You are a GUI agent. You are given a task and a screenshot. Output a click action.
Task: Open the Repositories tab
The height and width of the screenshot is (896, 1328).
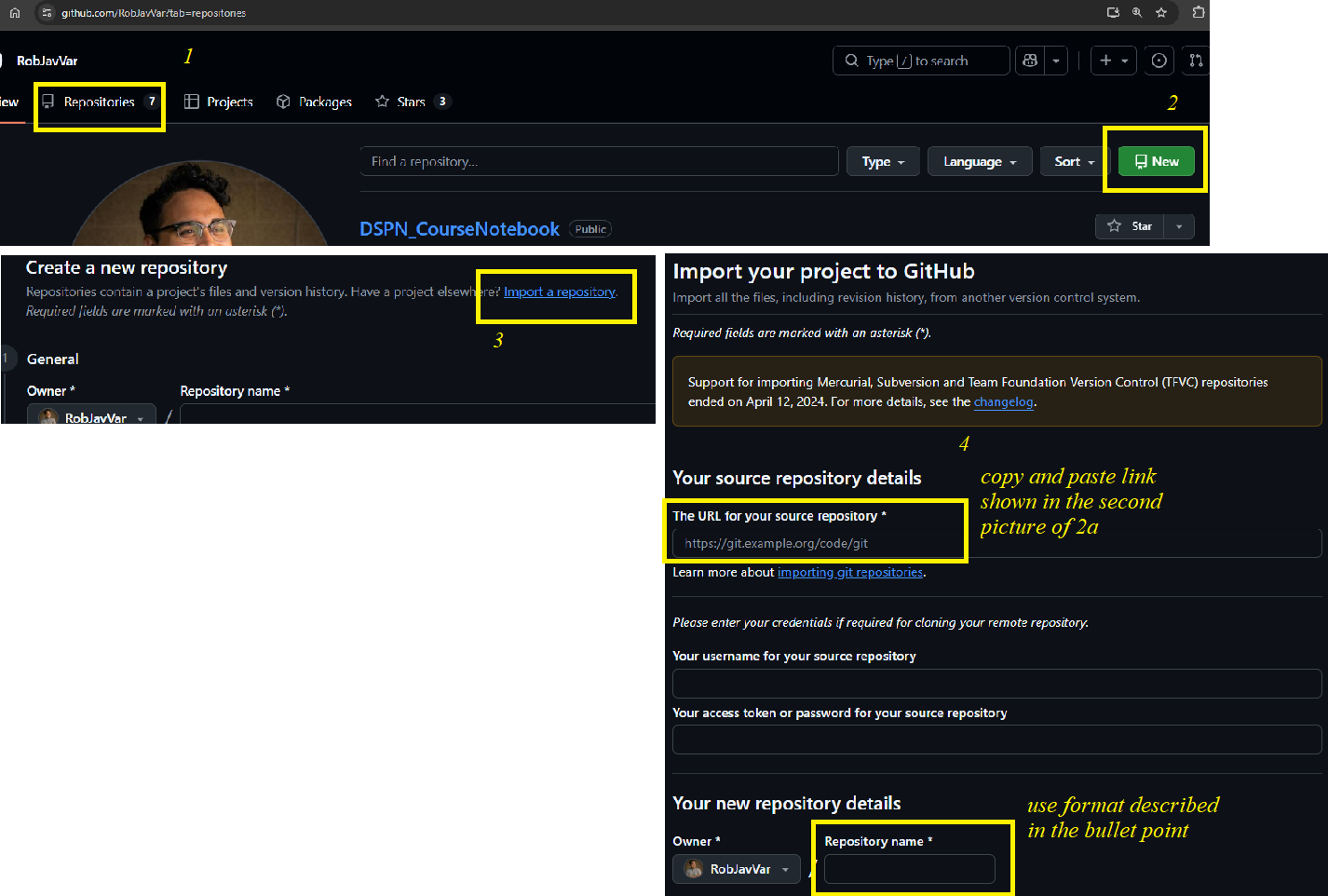pos(100,102)
